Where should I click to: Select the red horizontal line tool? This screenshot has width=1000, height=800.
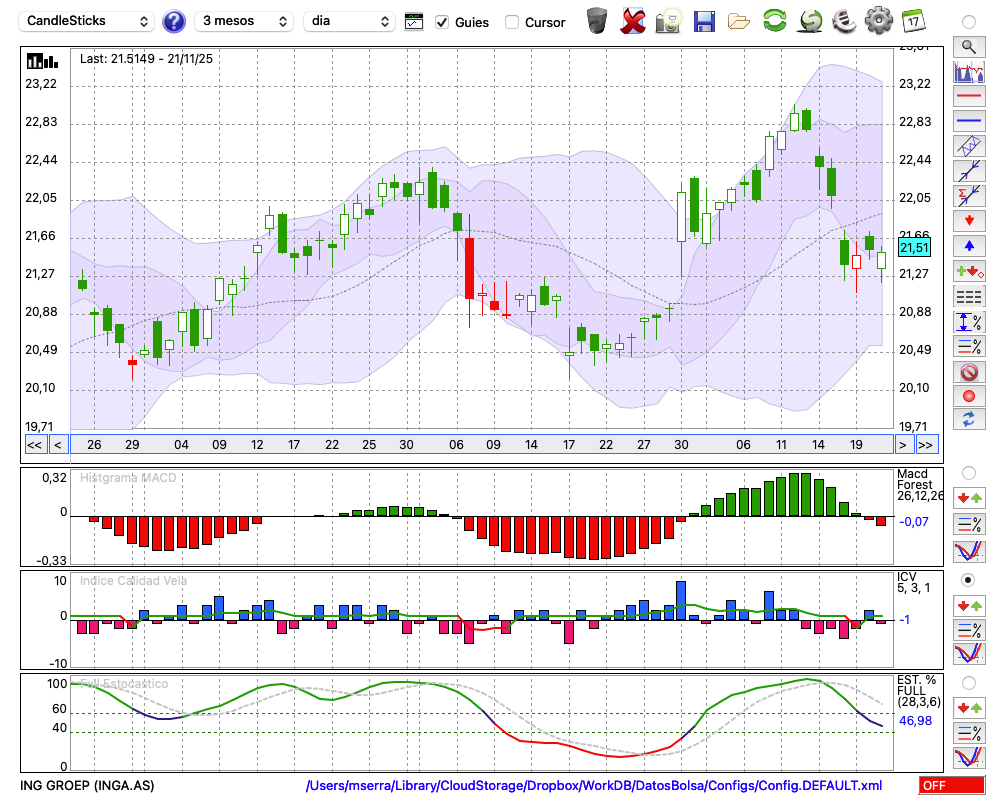pyautogui.click(x=968, y=96)
